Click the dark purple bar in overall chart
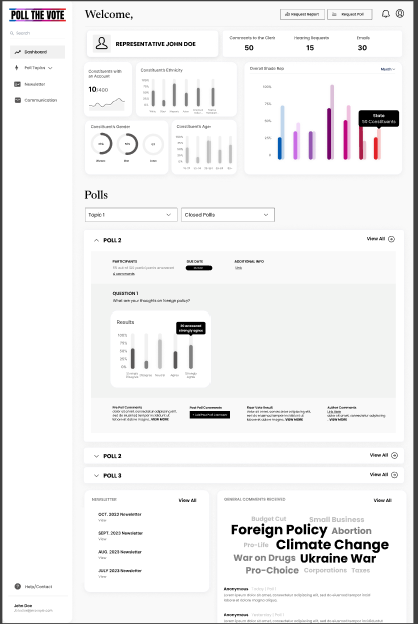This screenshot has width=418, height=624. pyautogui.click(x=329, y=134)
